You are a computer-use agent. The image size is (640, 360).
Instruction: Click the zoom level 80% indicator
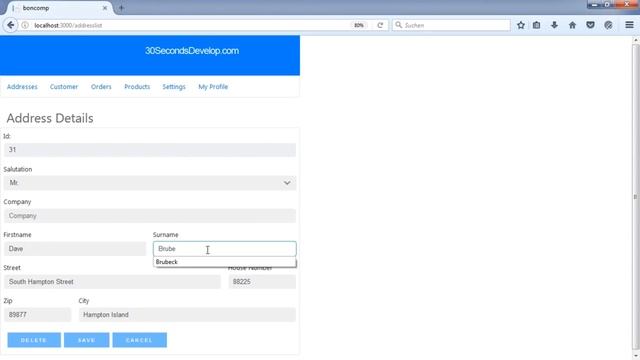pyautogui.click(x=359, y=25)
